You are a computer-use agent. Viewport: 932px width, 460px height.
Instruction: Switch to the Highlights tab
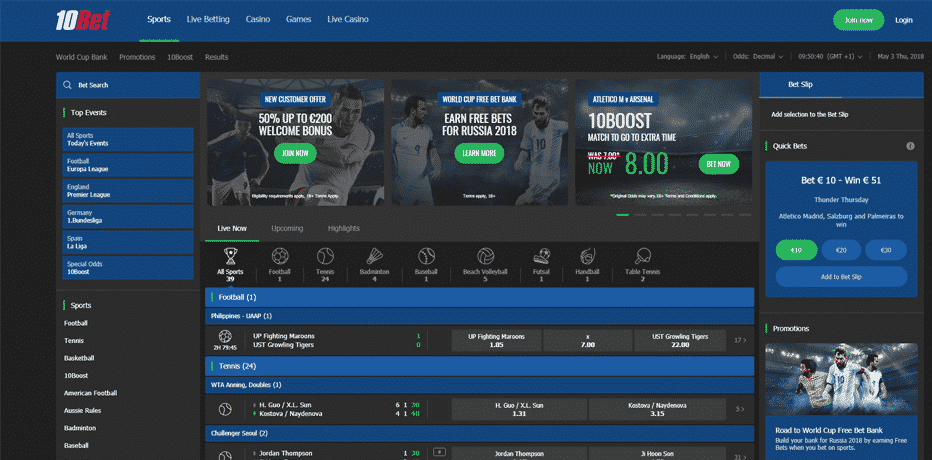point(344,229)
